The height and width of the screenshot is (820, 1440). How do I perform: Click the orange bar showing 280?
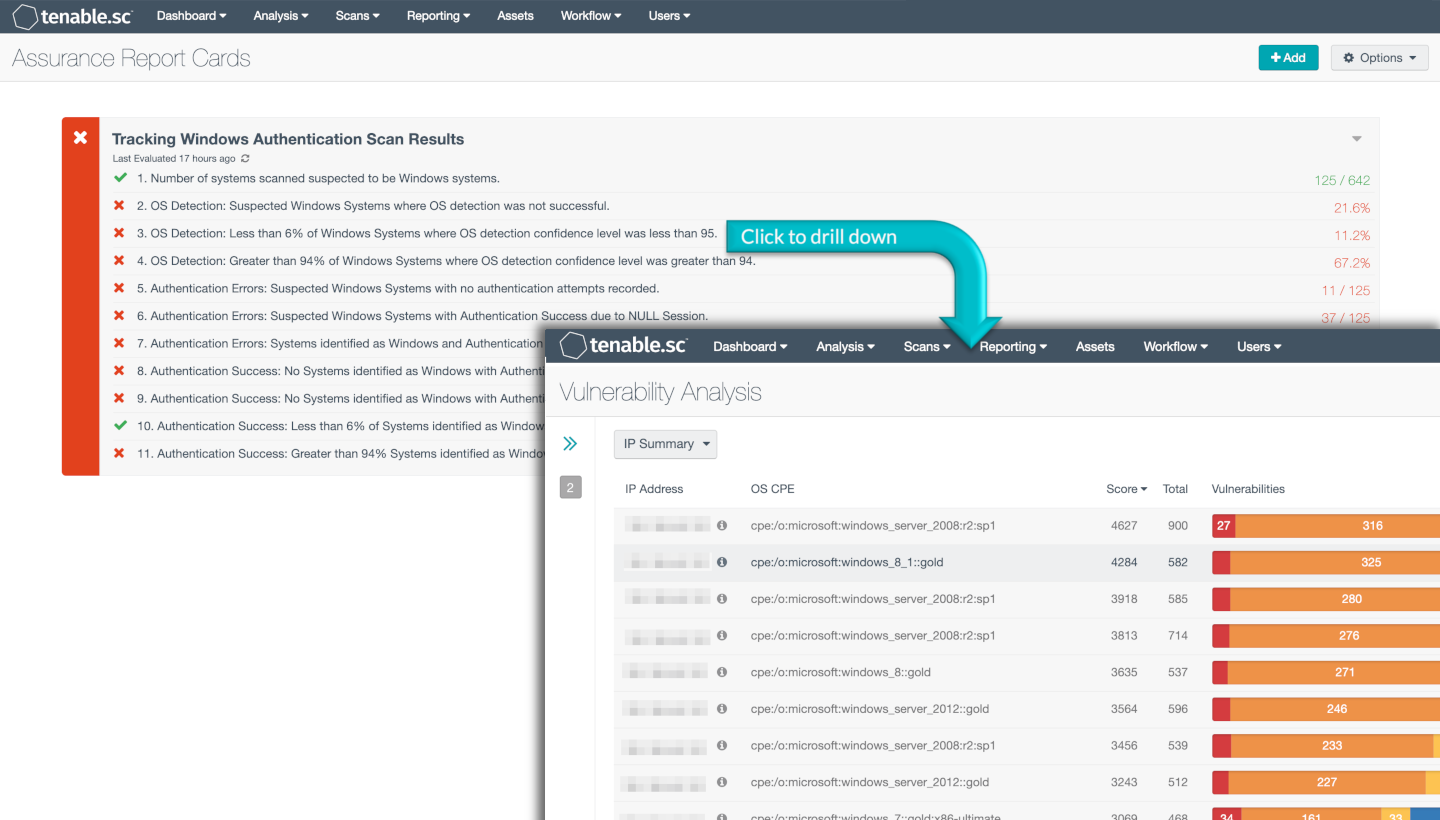[x=1335, y=599]
